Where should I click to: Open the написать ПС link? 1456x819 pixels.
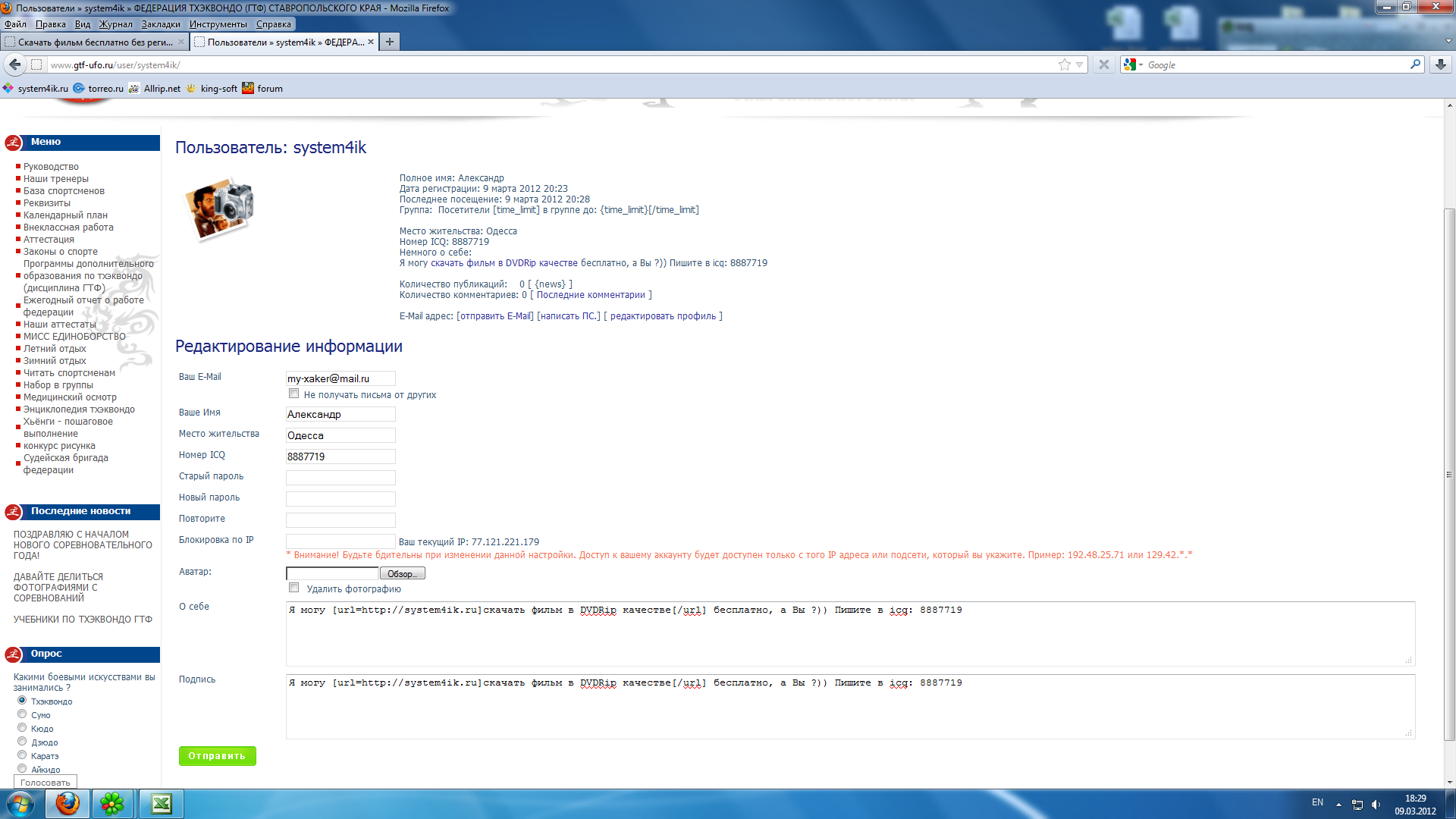tap(569, 316)
